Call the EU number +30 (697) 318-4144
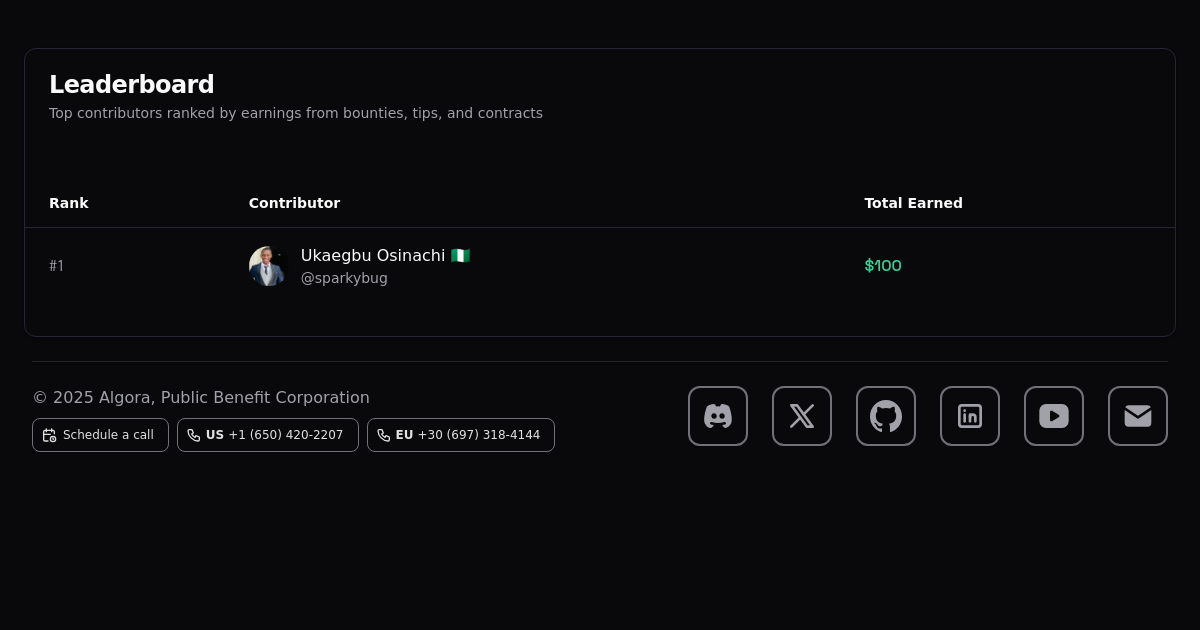This screenshot has width=1200, height=630. pyautogui.click(x=478, y=435)
